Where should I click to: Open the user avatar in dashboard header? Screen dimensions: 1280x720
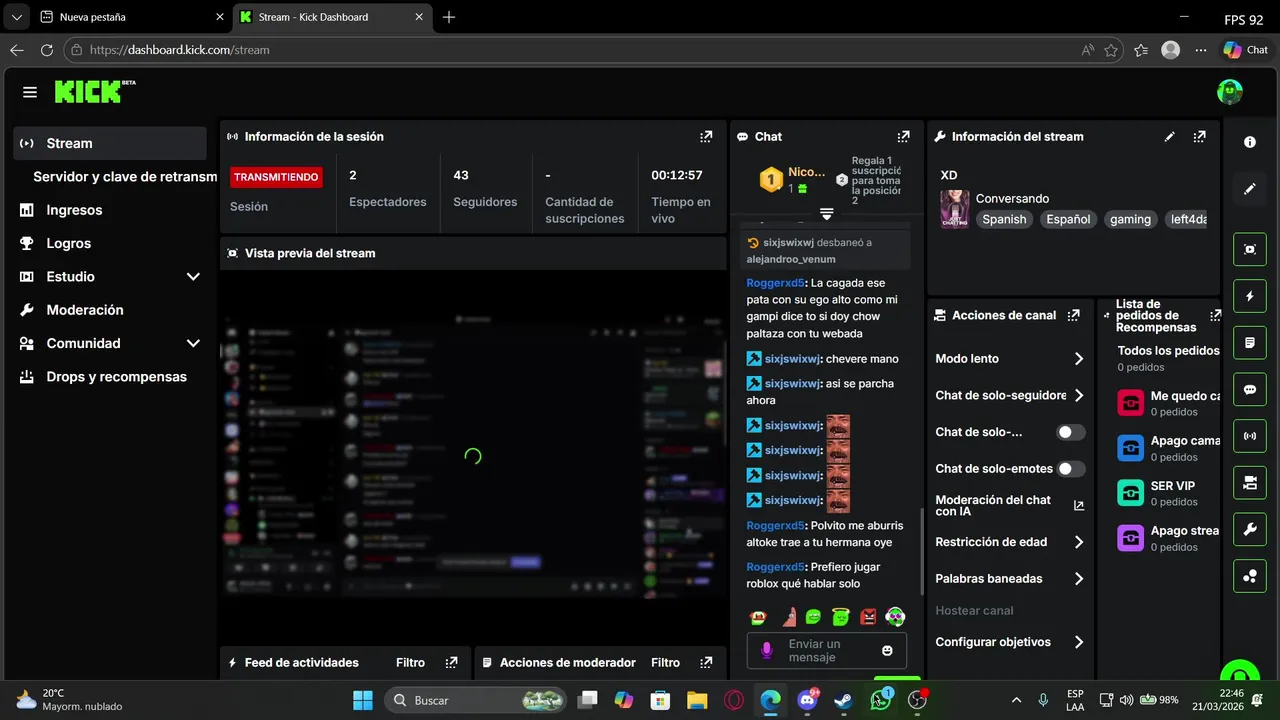(x=1230, y=92)
